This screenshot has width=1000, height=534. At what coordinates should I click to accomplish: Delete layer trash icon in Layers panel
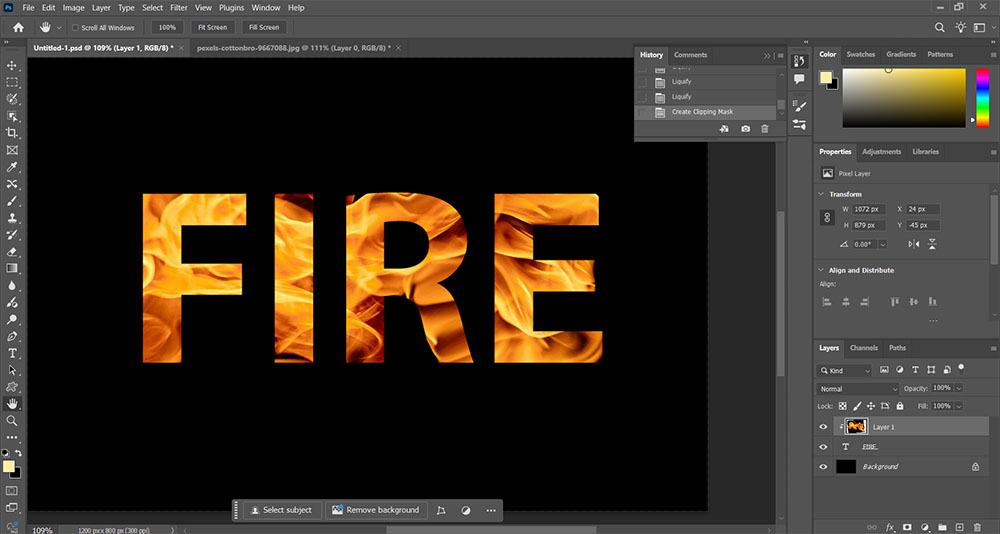(x=978, y=528)
